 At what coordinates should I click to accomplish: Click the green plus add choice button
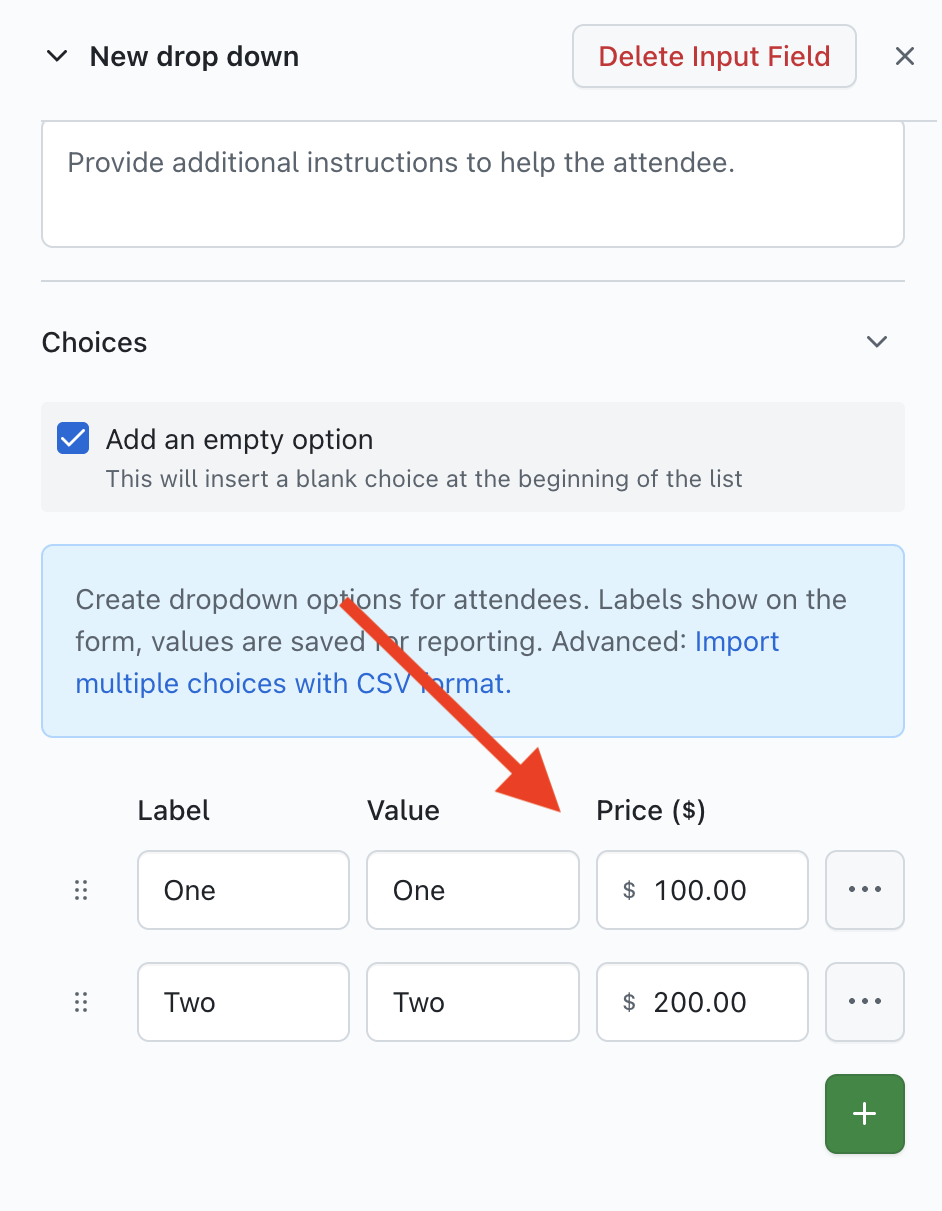(x=864, y=1113)
